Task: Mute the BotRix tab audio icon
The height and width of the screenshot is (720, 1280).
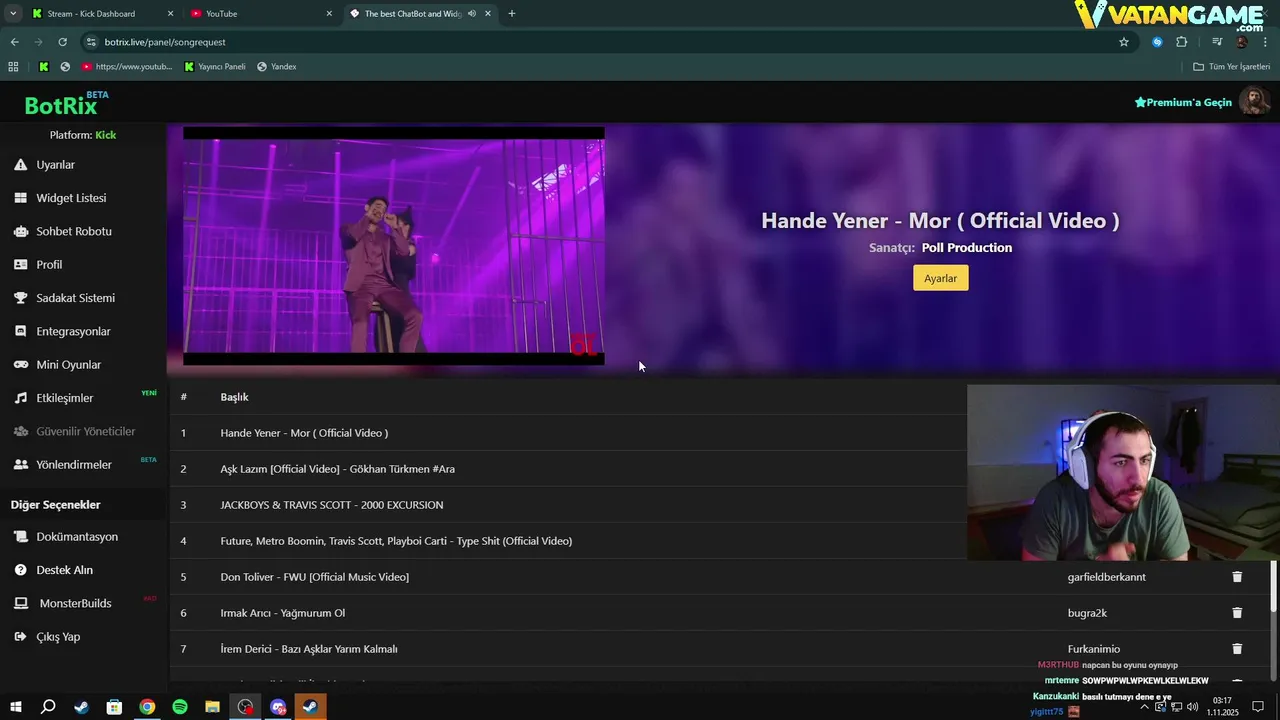Action: [471, 14]
